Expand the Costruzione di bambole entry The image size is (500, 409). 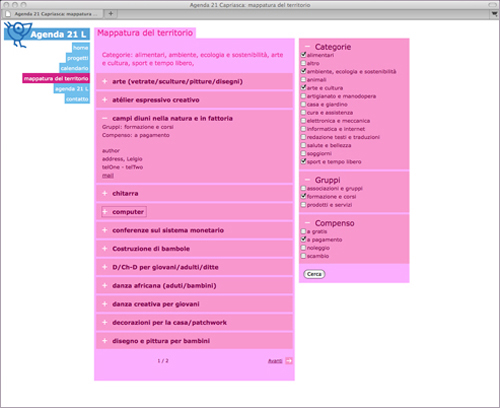104,249
